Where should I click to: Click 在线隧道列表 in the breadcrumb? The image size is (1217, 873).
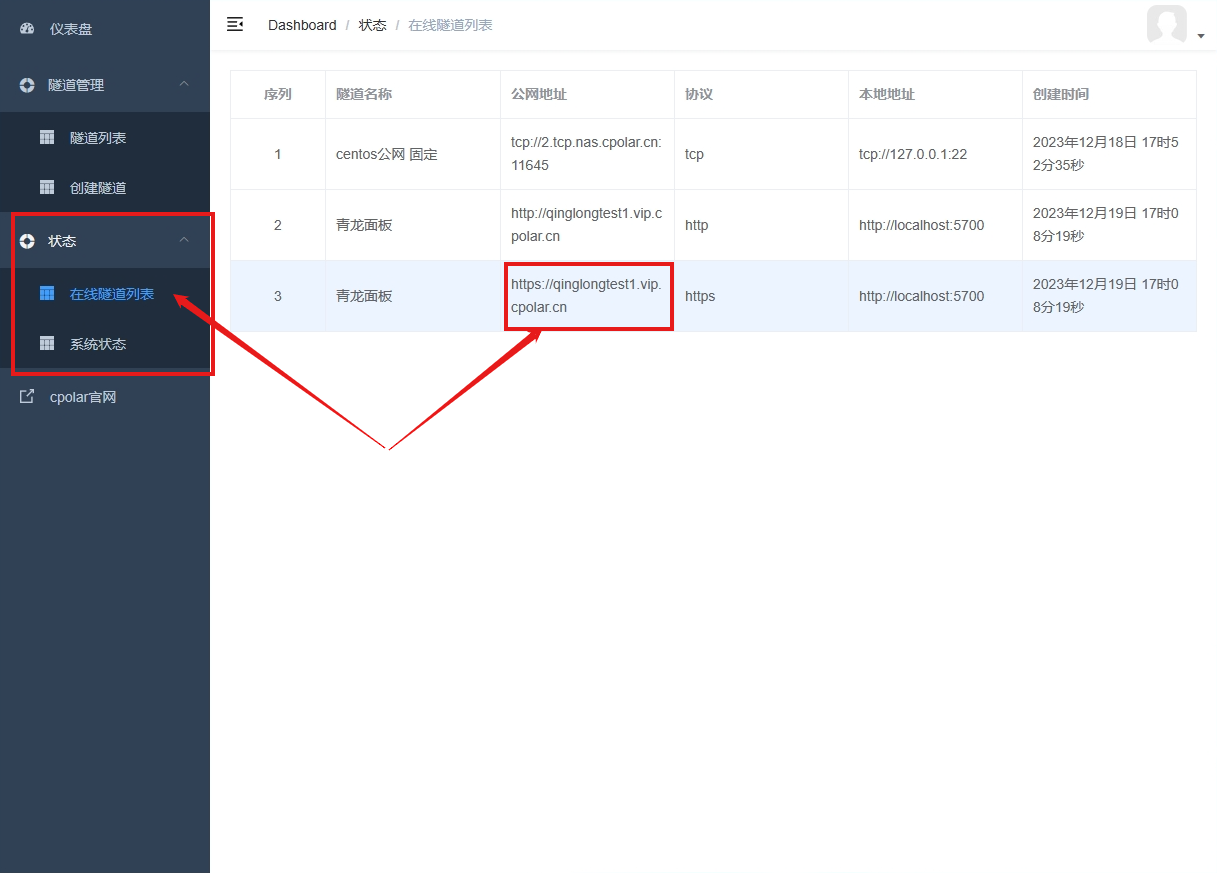(450, 25)
